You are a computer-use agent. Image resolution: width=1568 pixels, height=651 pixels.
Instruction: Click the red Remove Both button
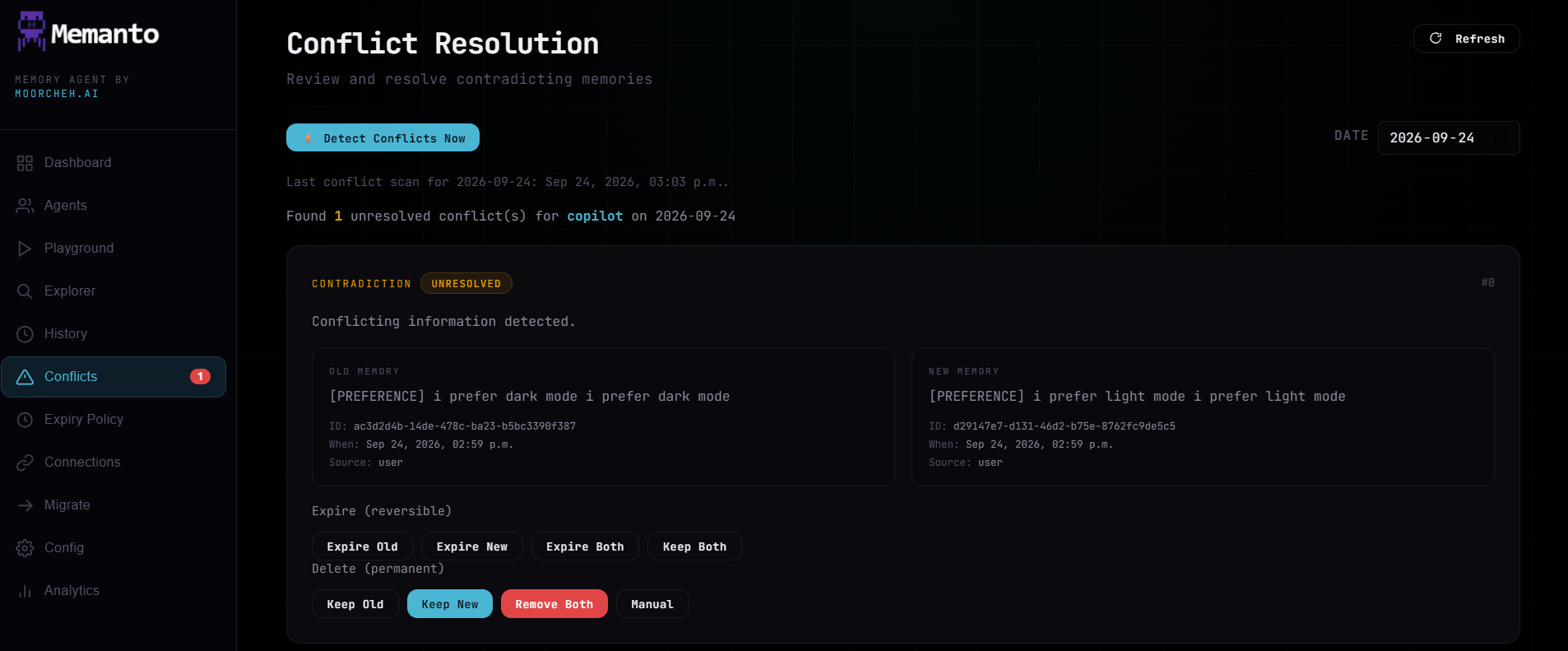click(554, 604)
